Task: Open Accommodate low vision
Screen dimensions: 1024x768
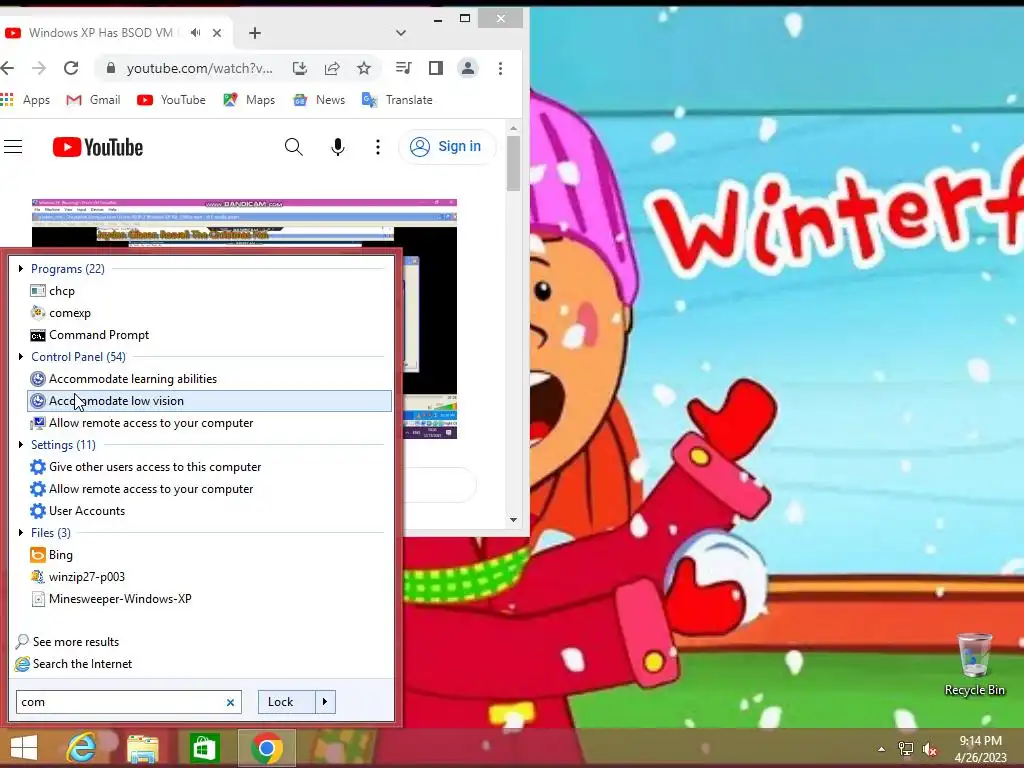Action: coord(209,401)
